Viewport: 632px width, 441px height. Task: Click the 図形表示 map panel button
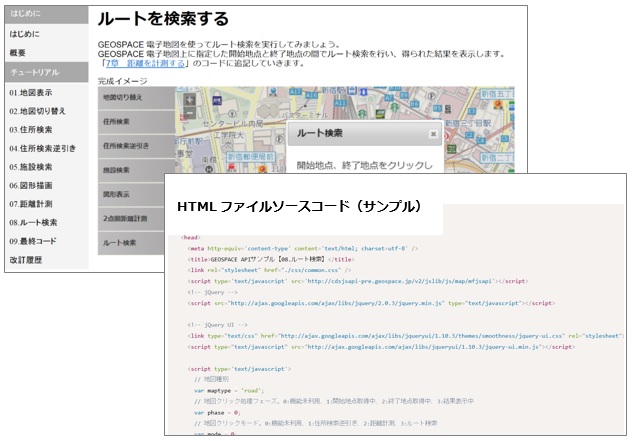pos(131,194)
